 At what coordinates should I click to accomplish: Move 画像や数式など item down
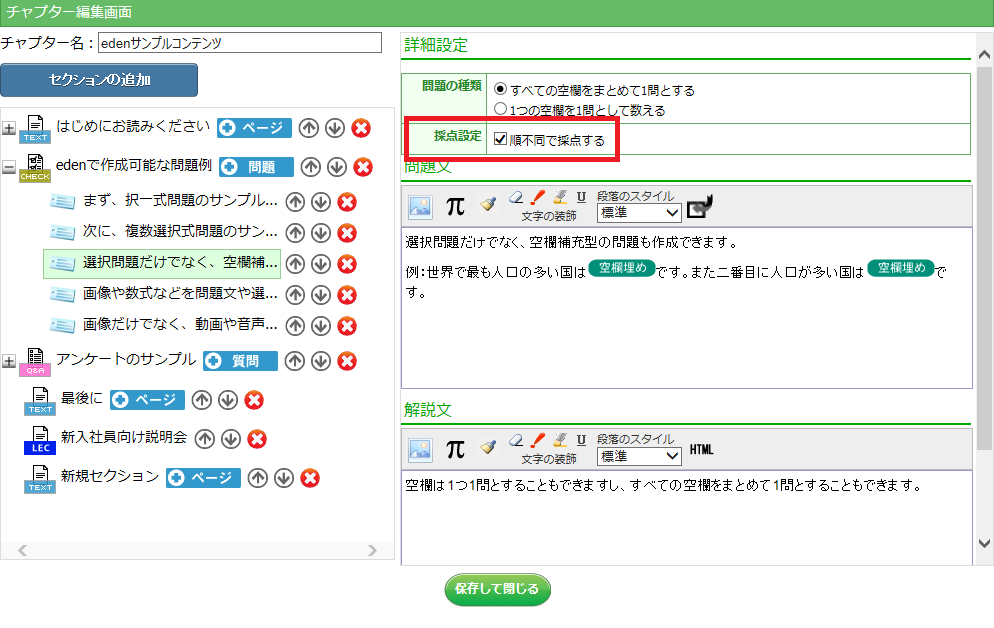321,295
